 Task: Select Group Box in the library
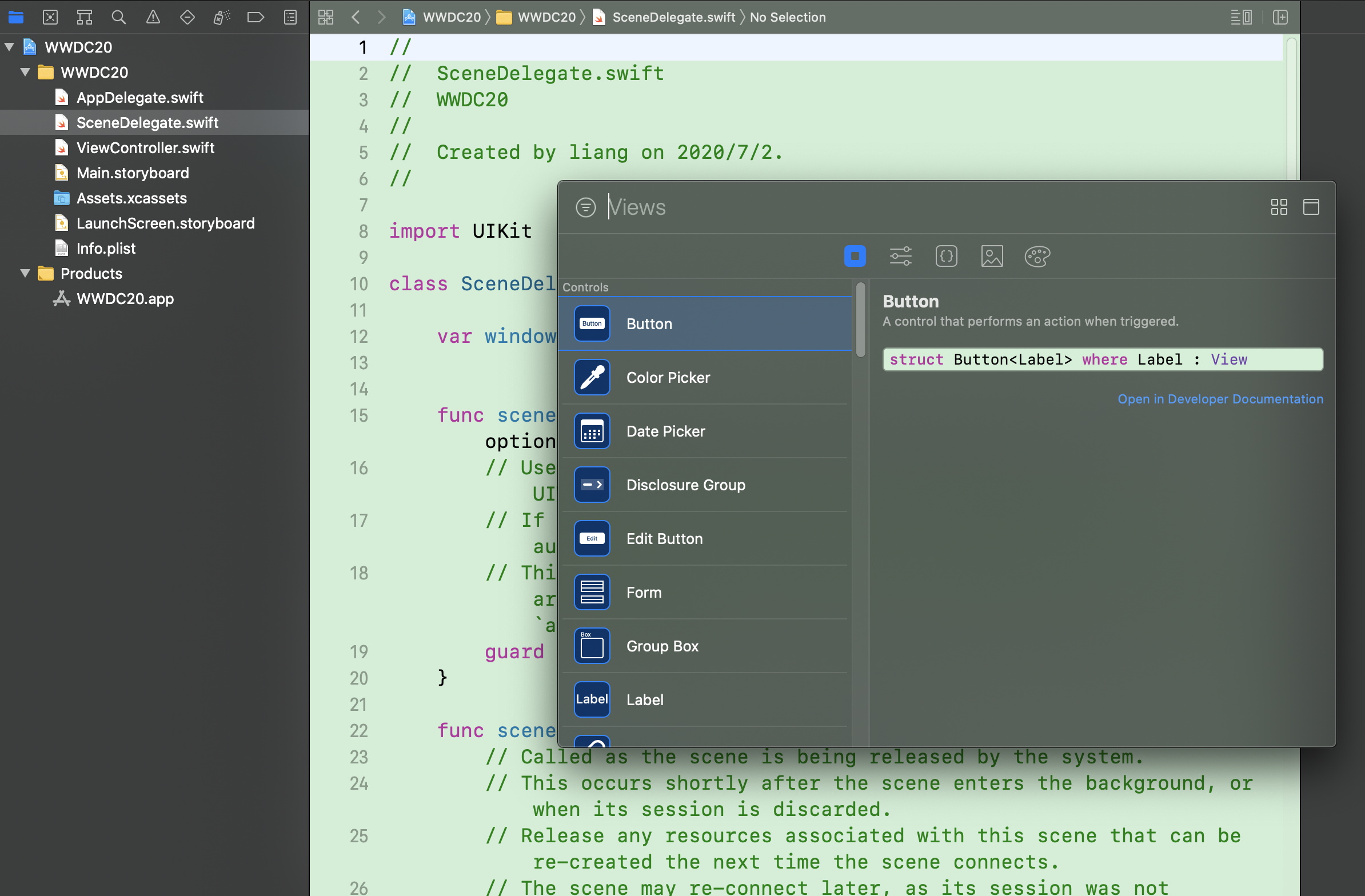click(x=705, y=646)
